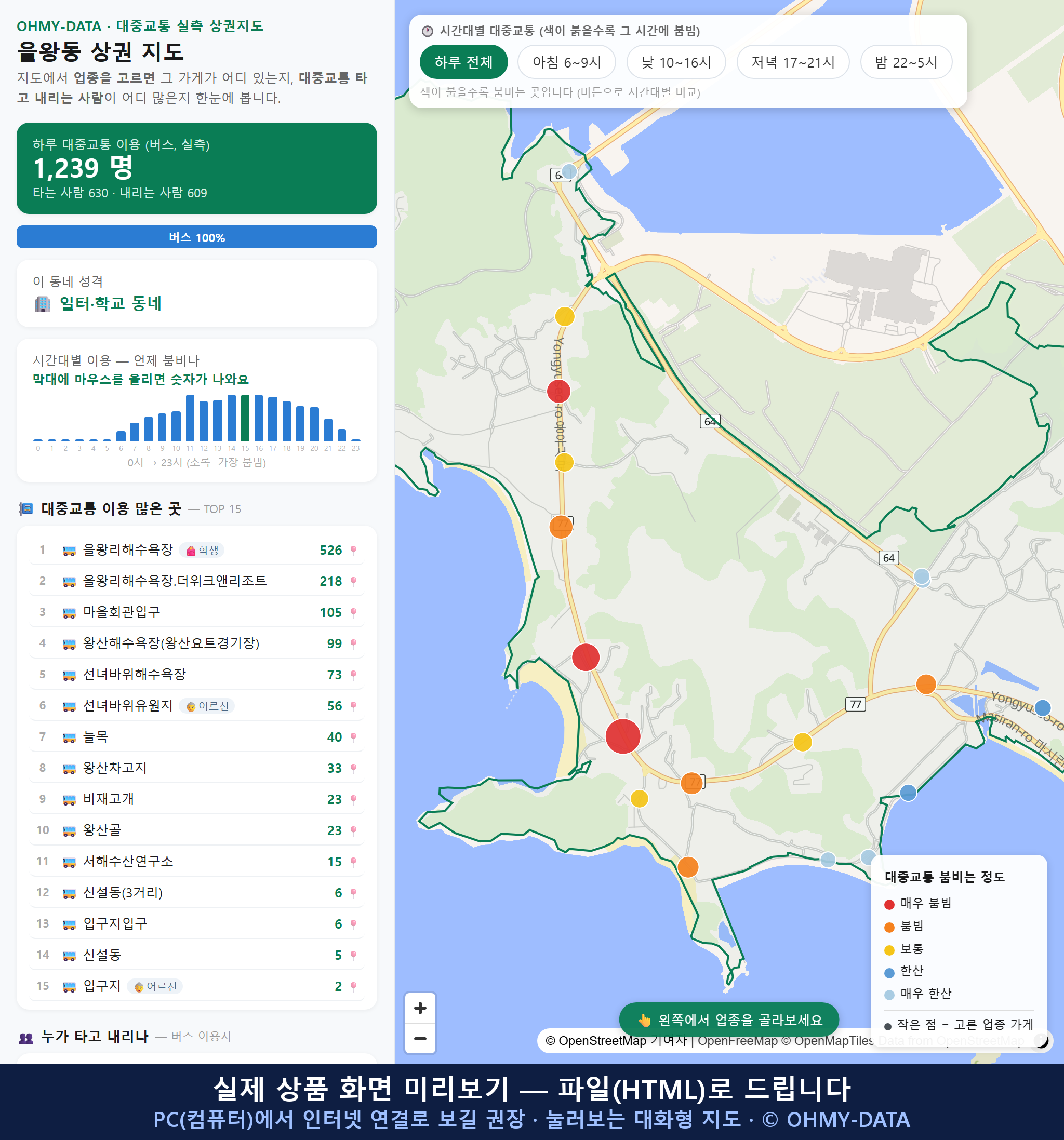Click the pin icon for 늘목 row
The height and width of the screenshot is (1140, 1064).
tap(353, 737)
